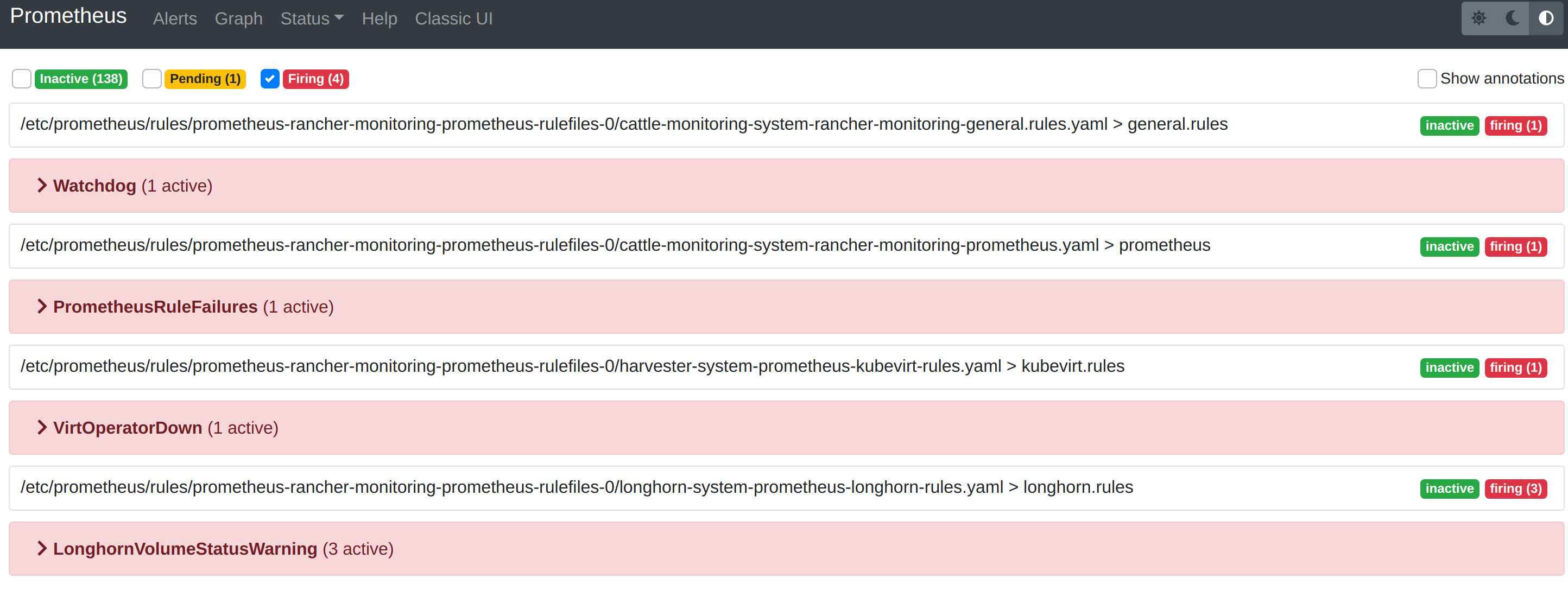The width and height of the screenshot is (1568, 597).
Task: Click the settings gear icon
Action: coord(1479,17)
